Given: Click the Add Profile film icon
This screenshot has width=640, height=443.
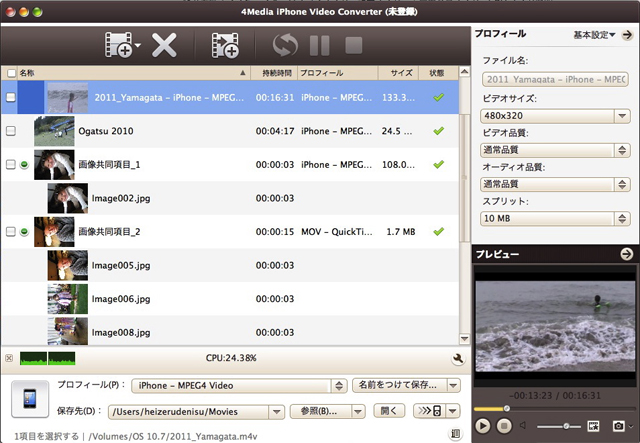Looking at the screenshot, I should tap(225, 45).
